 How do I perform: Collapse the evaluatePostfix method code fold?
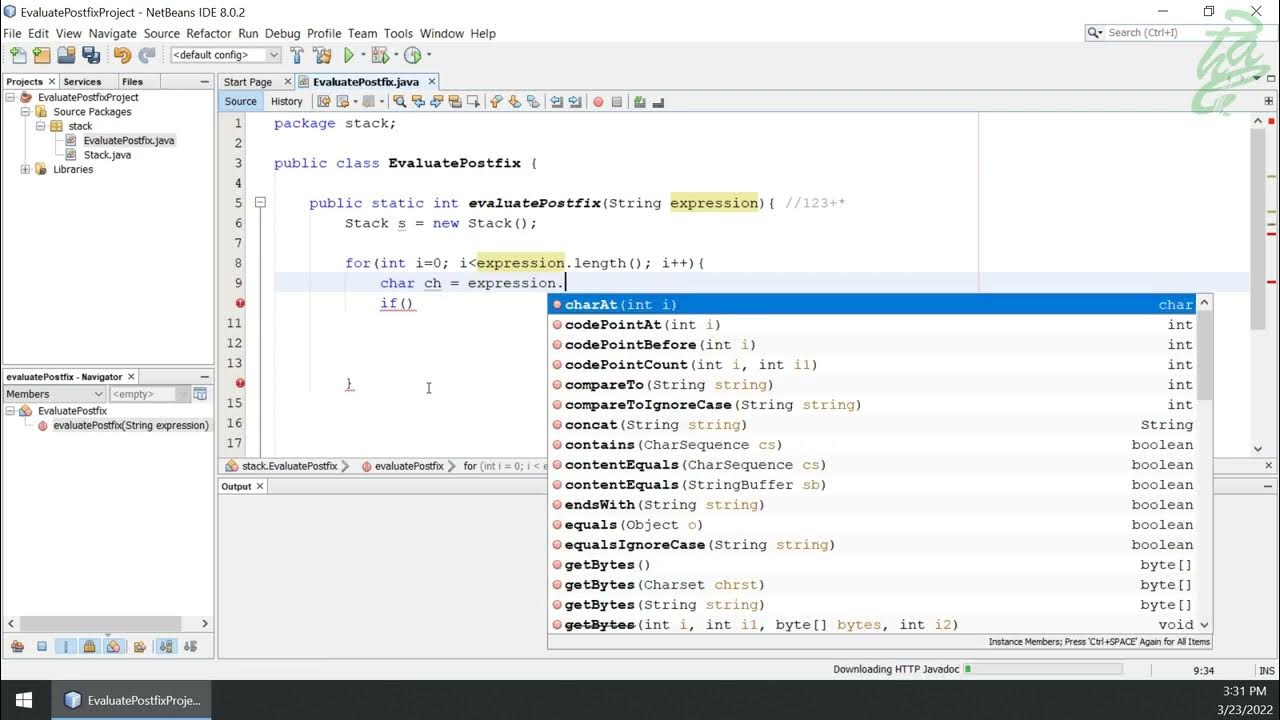point(260,203)
